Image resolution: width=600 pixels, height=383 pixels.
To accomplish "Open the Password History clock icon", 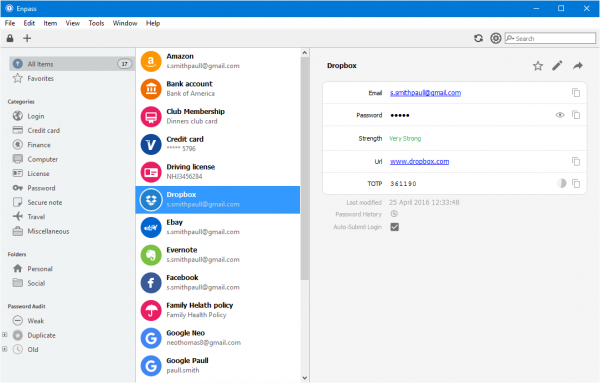I will pos(394,214).
